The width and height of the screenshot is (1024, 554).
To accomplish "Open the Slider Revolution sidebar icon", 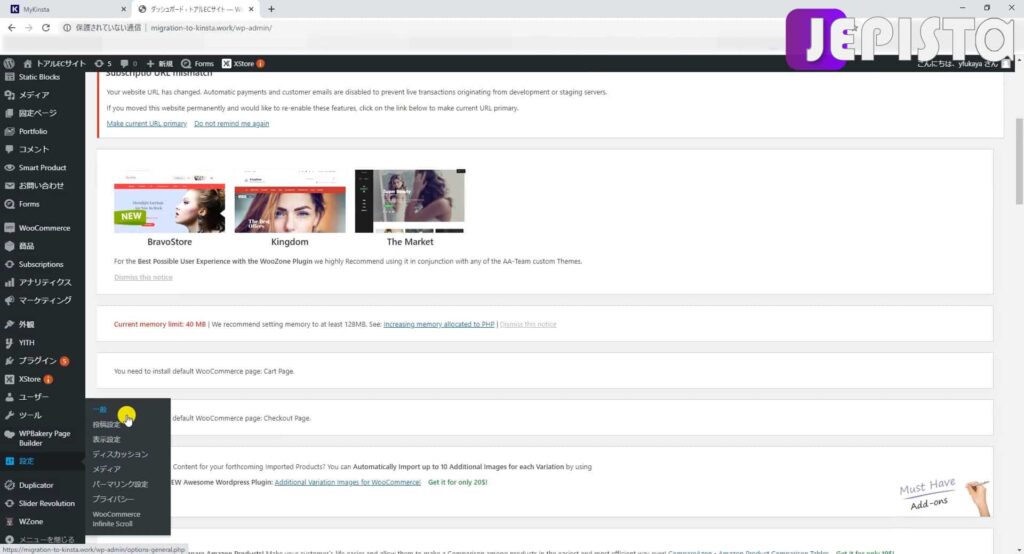I will 9,504.
